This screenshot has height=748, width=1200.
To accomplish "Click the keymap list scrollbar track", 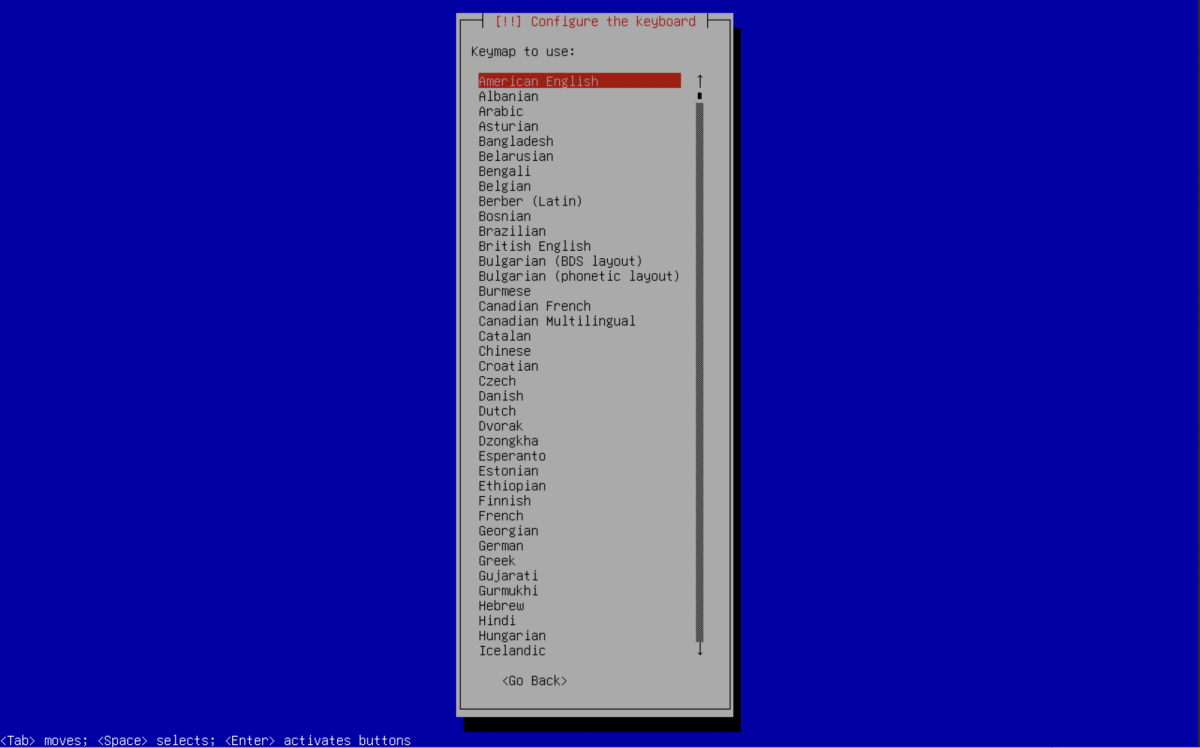I will [x=700, y=370].
